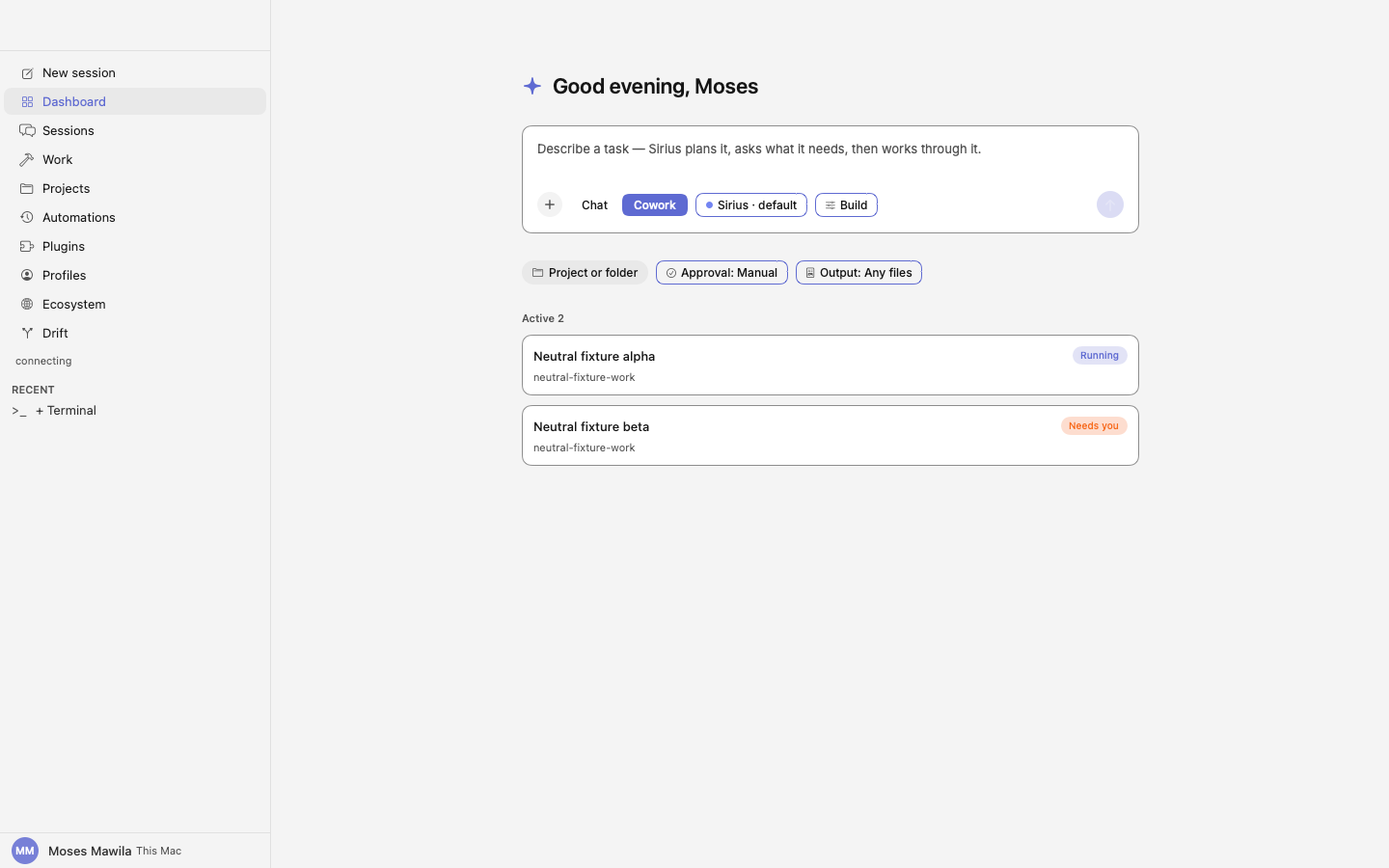The height and width of the screenshot is (868, 1389).
Task: Change the Output: Any files setting
Action: pyautogui.click(x=858, y=273)
